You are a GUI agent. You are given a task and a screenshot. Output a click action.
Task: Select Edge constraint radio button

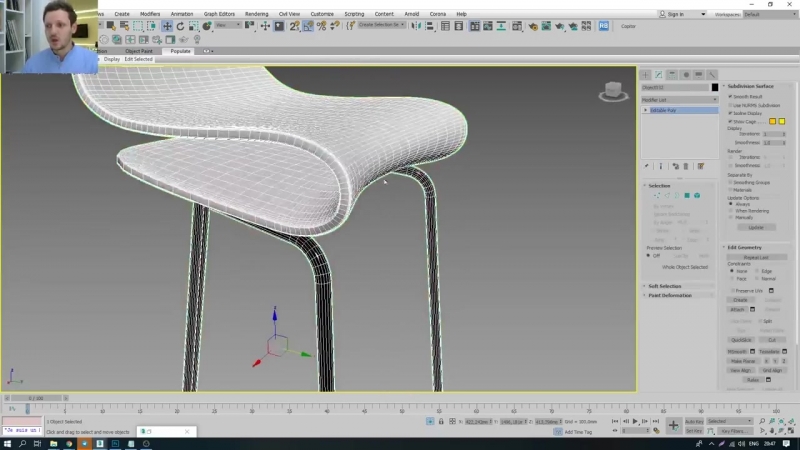pyautogui.click(x=757, y=271)
